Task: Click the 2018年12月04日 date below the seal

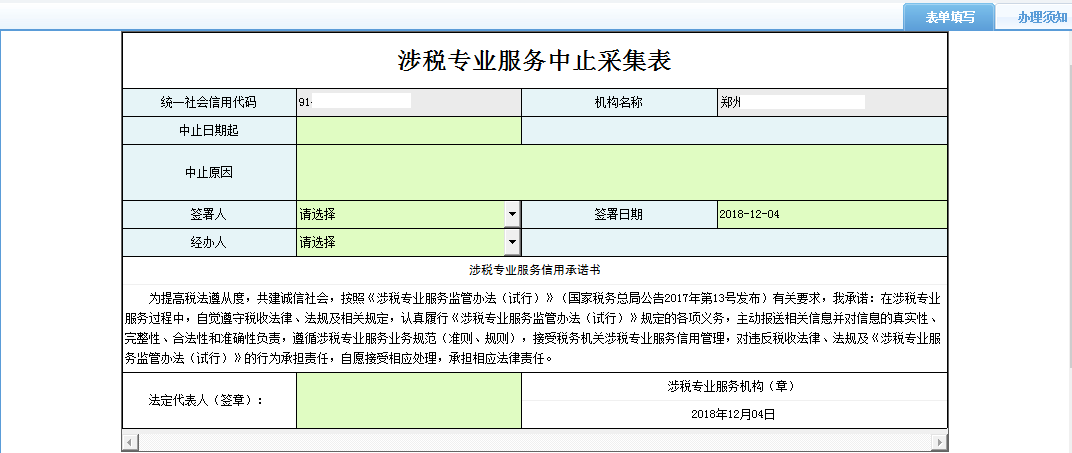Action: coord(733,413)
